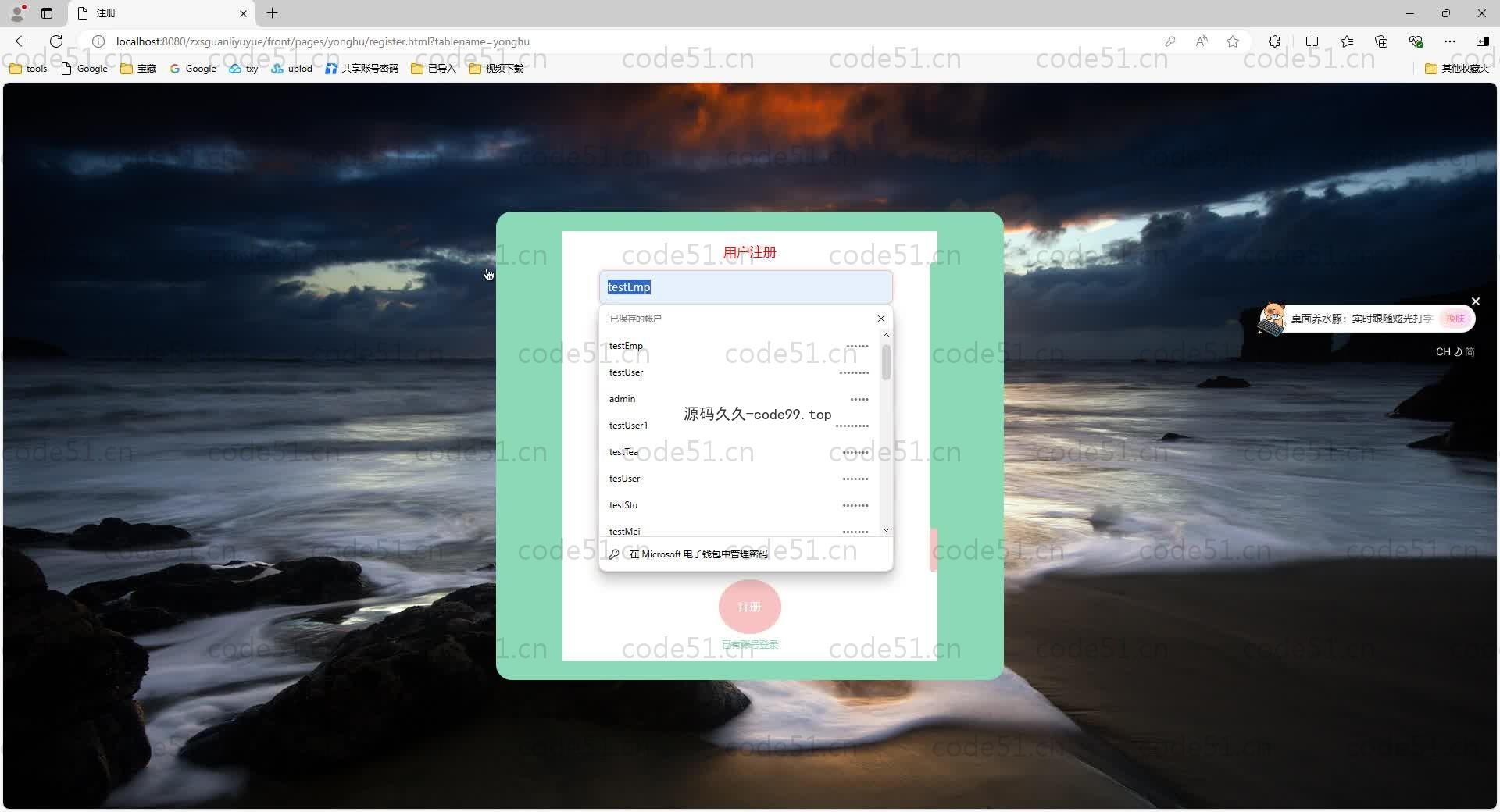1500x812 pixels.
Task: Refresh the current page
Action: 56,41
